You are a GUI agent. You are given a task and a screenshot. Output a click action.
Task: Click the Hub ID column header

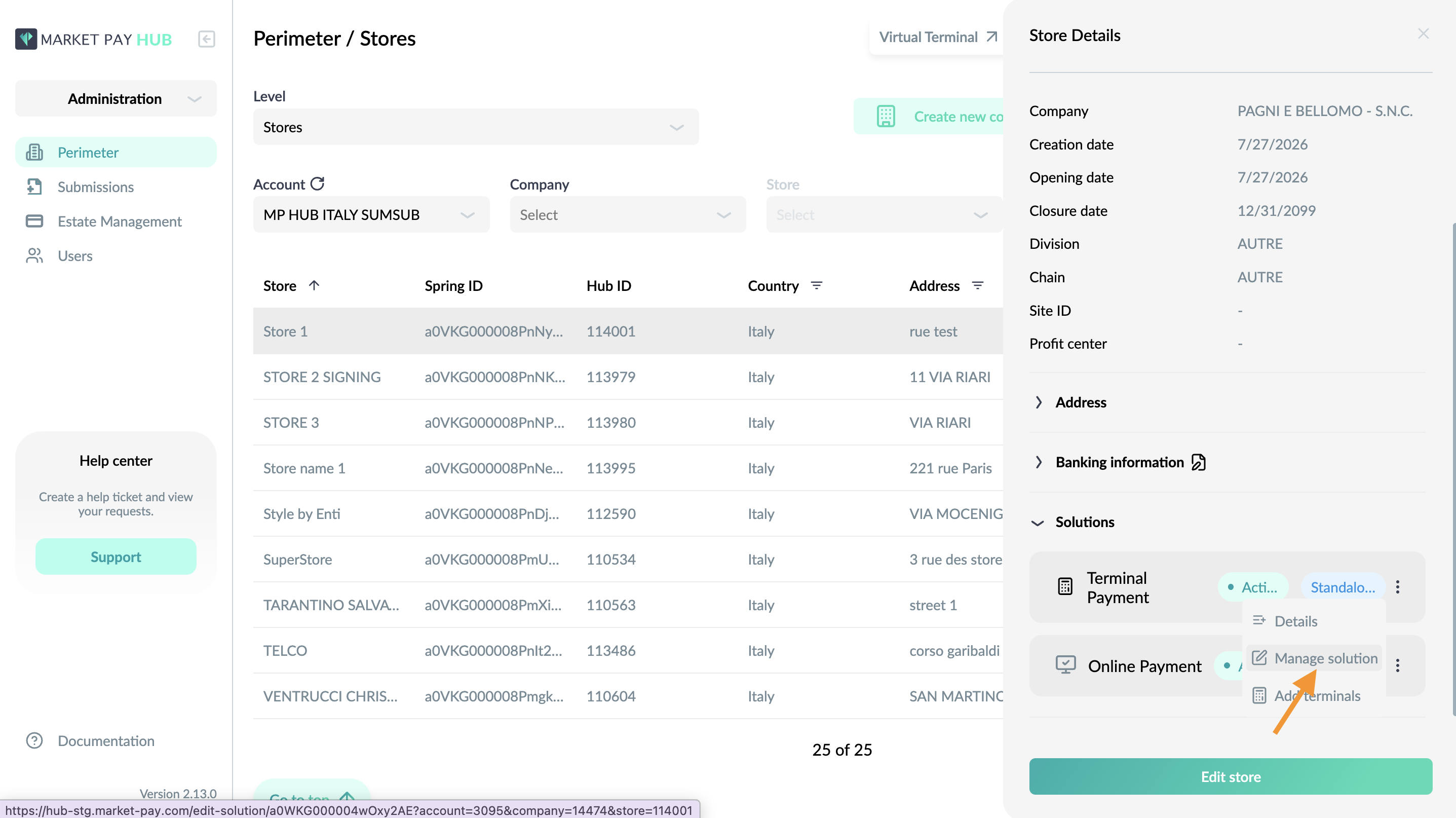[x=609, y=285]
